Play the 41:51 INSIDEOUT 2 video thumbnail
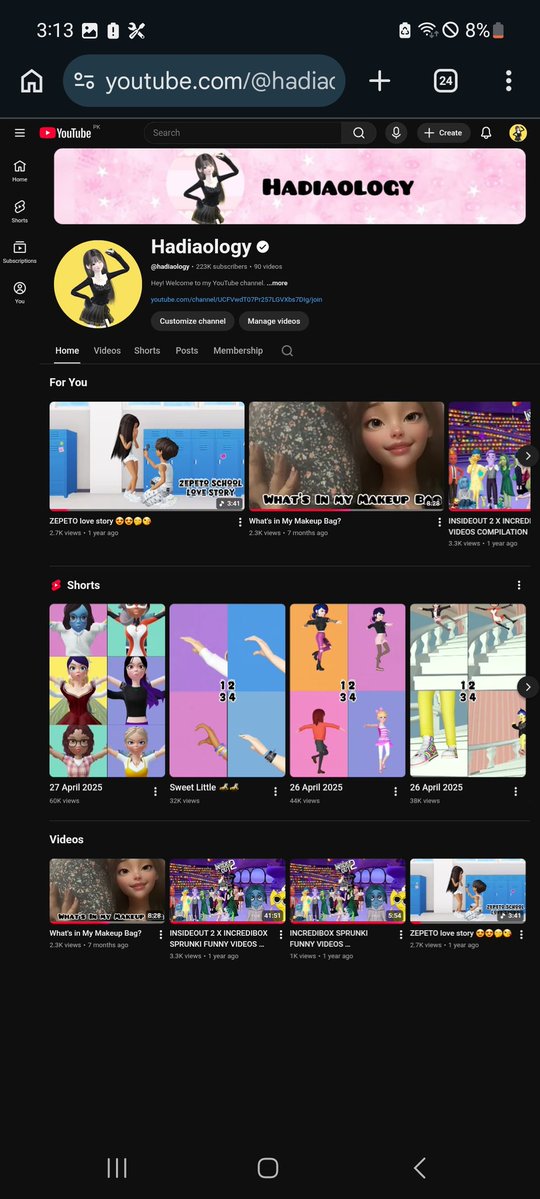Image resolution: width=540 pixels, height=1199 pixels. 227,891
